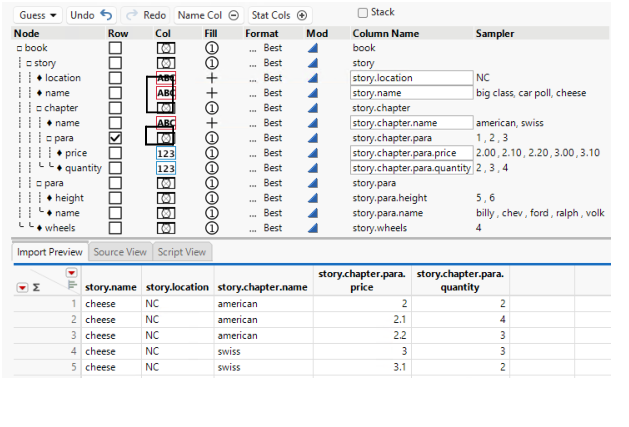Viewport: 629px width, 427px height.
Task: Click the Name Col minus button
Action: coord(208,15)
